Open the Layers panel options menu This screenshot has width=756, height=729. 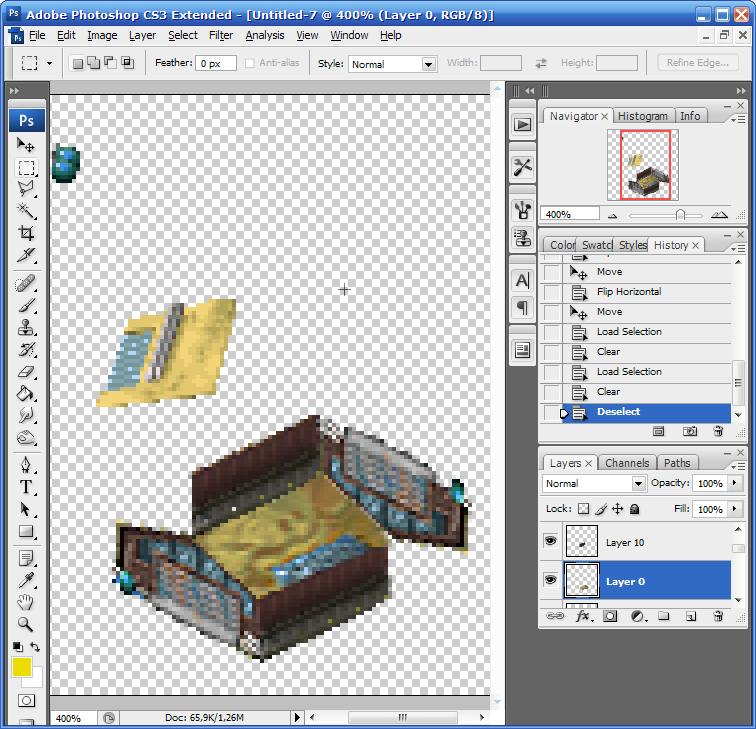(738, 466)
